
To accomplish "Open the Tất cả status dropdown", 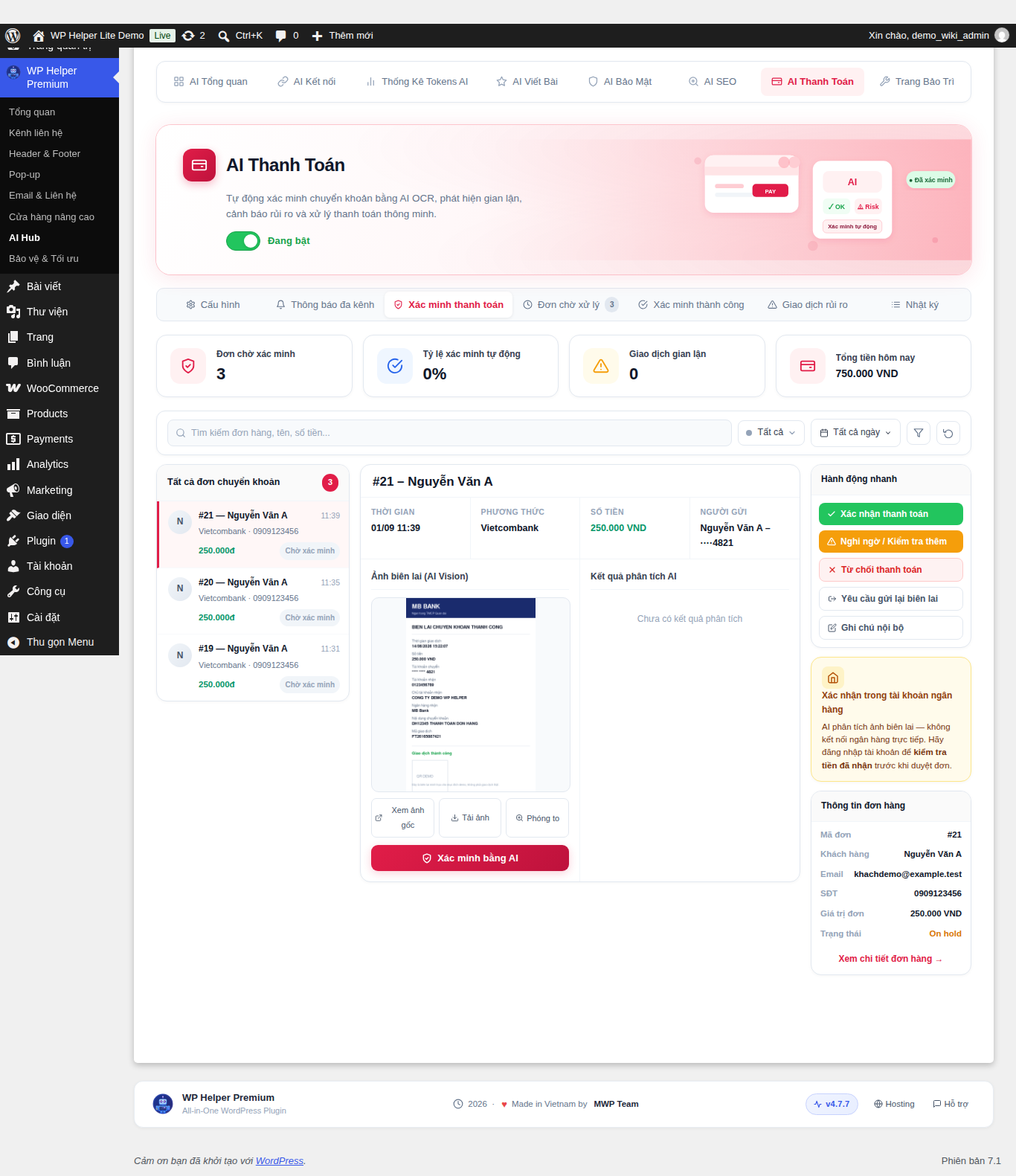I will click(x=771, y=433).
